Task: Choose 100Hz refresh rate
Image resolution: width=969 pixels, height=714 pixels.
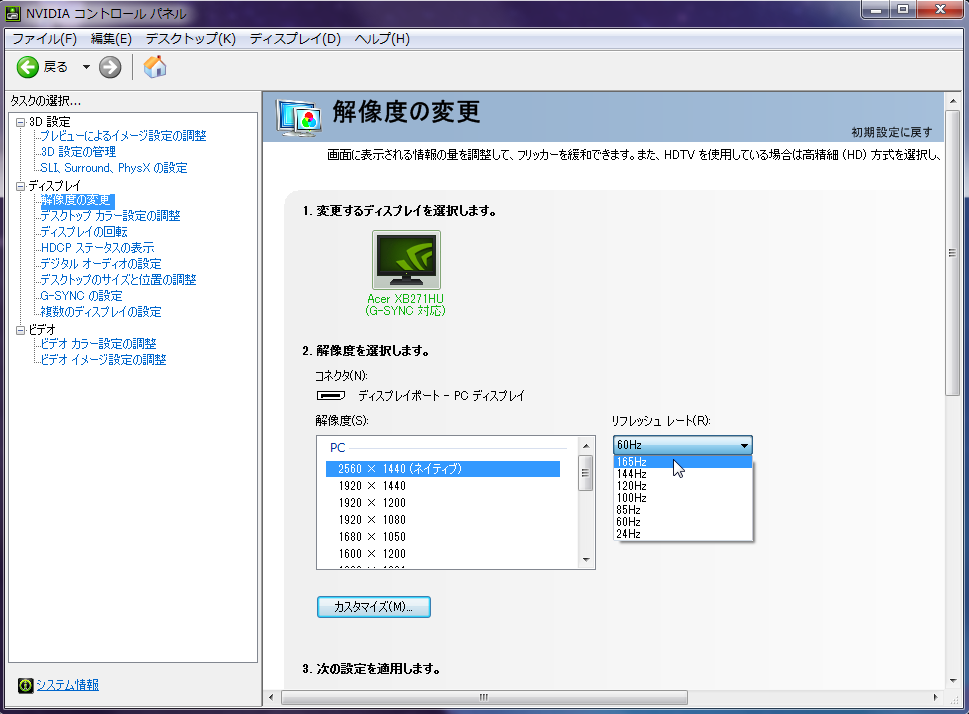Action: click(683, 498)
